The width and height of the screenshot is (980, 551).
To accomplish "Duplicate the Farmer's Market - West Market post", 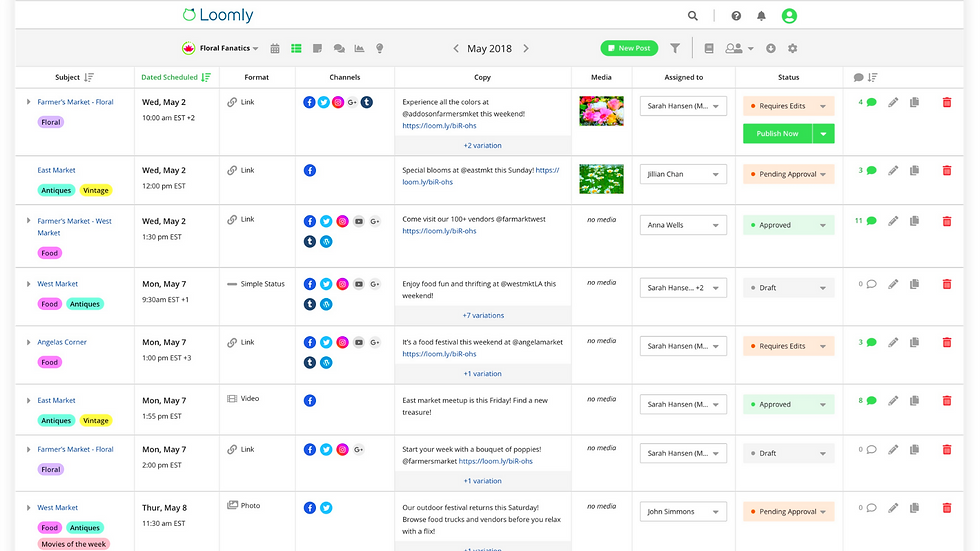I will tap(914, 221).
